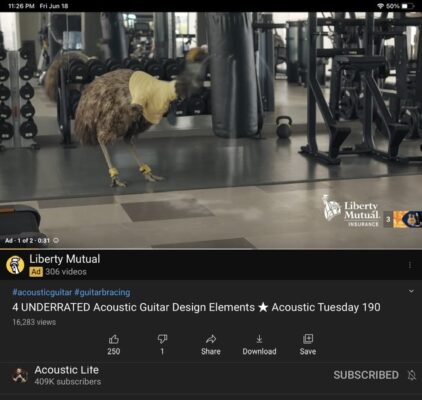This screenshot has width=422, height=400.
Task: Save video to playlist icon
Action: click(x=308, y=339)
